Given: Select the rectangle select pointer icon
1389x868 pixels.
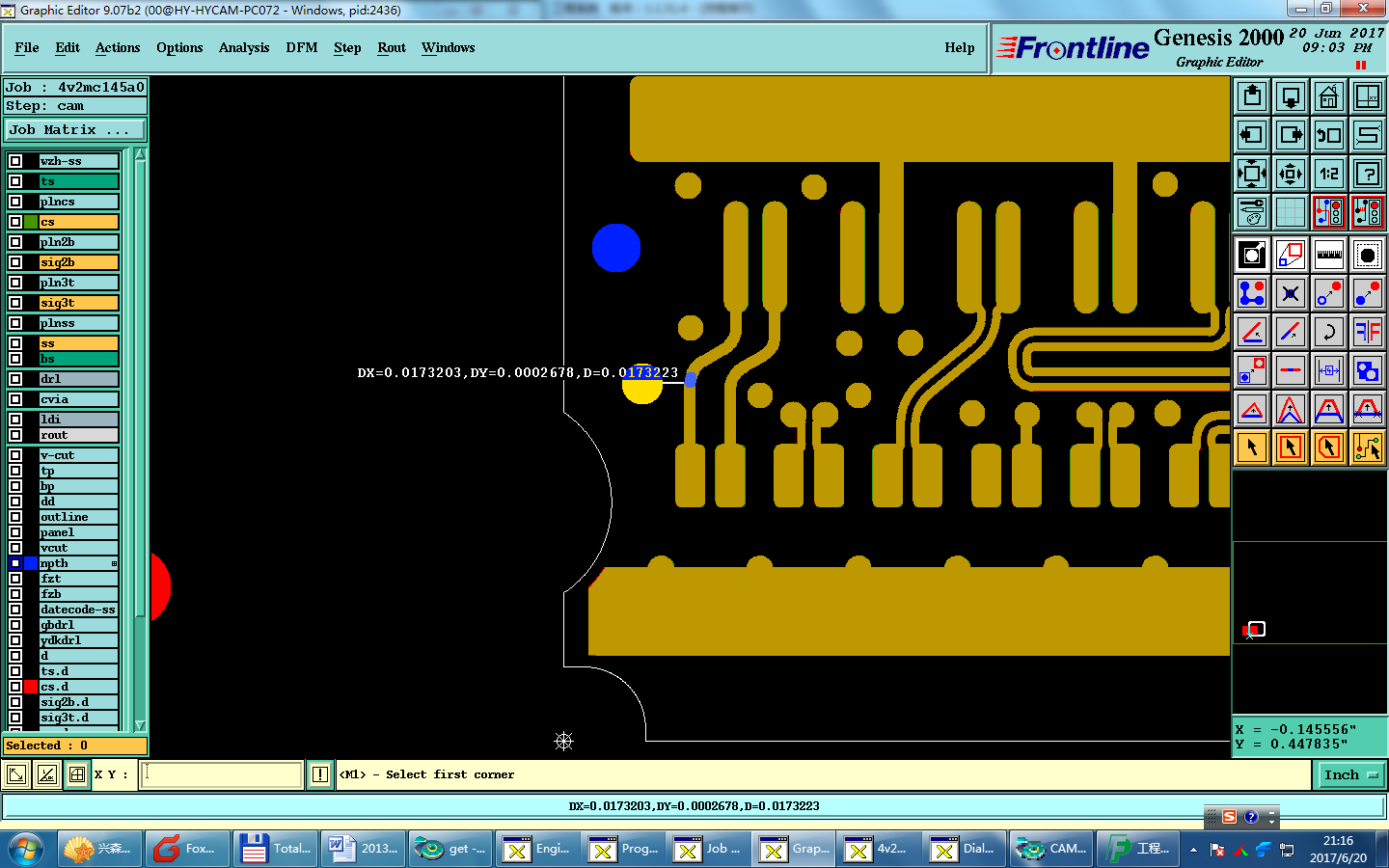Looking at the screenshot, I should pos(1291,448).
